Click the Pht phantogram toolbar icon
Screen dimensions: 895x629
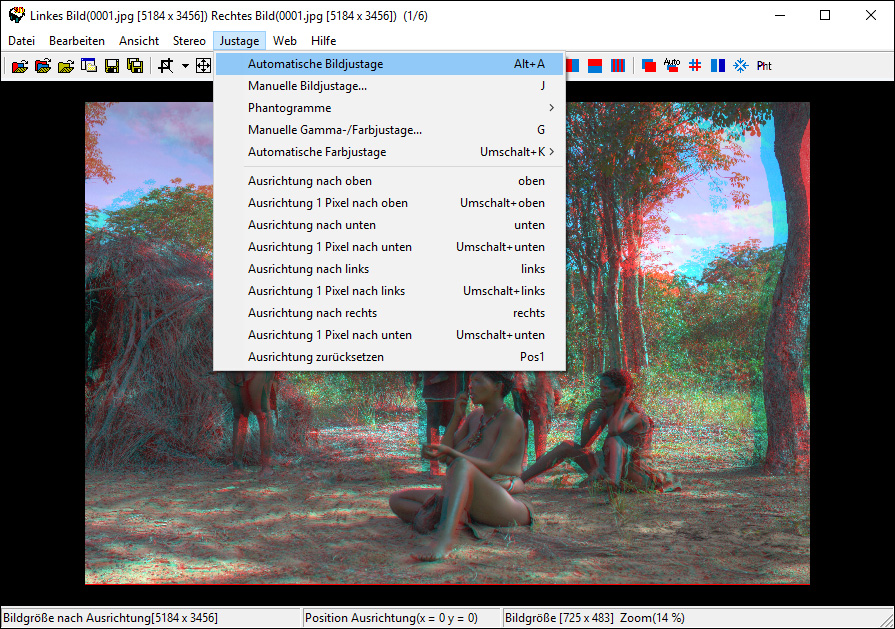click(x=764, y=66)
